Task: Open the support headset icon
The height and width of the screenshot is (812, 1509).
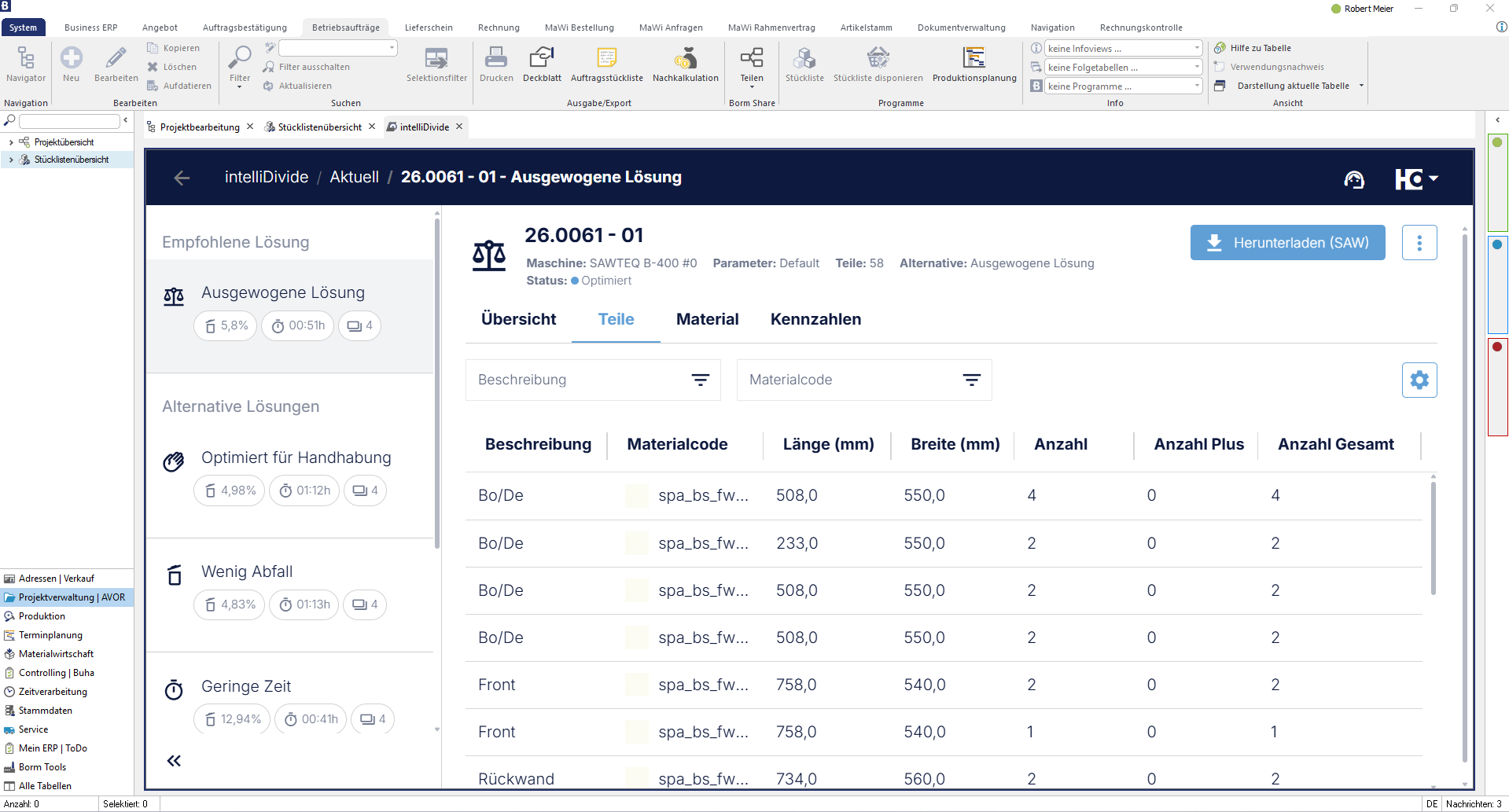Action: [x=1353, y=180]
